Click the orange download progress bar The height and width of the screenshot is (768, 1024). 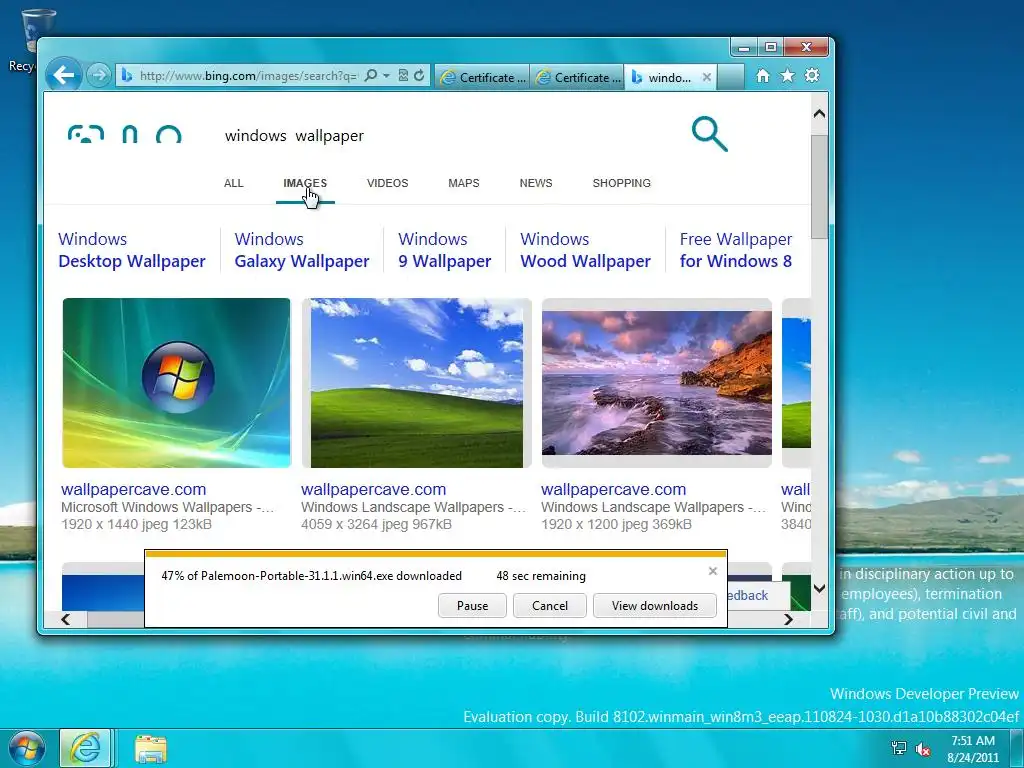[436, 554]
